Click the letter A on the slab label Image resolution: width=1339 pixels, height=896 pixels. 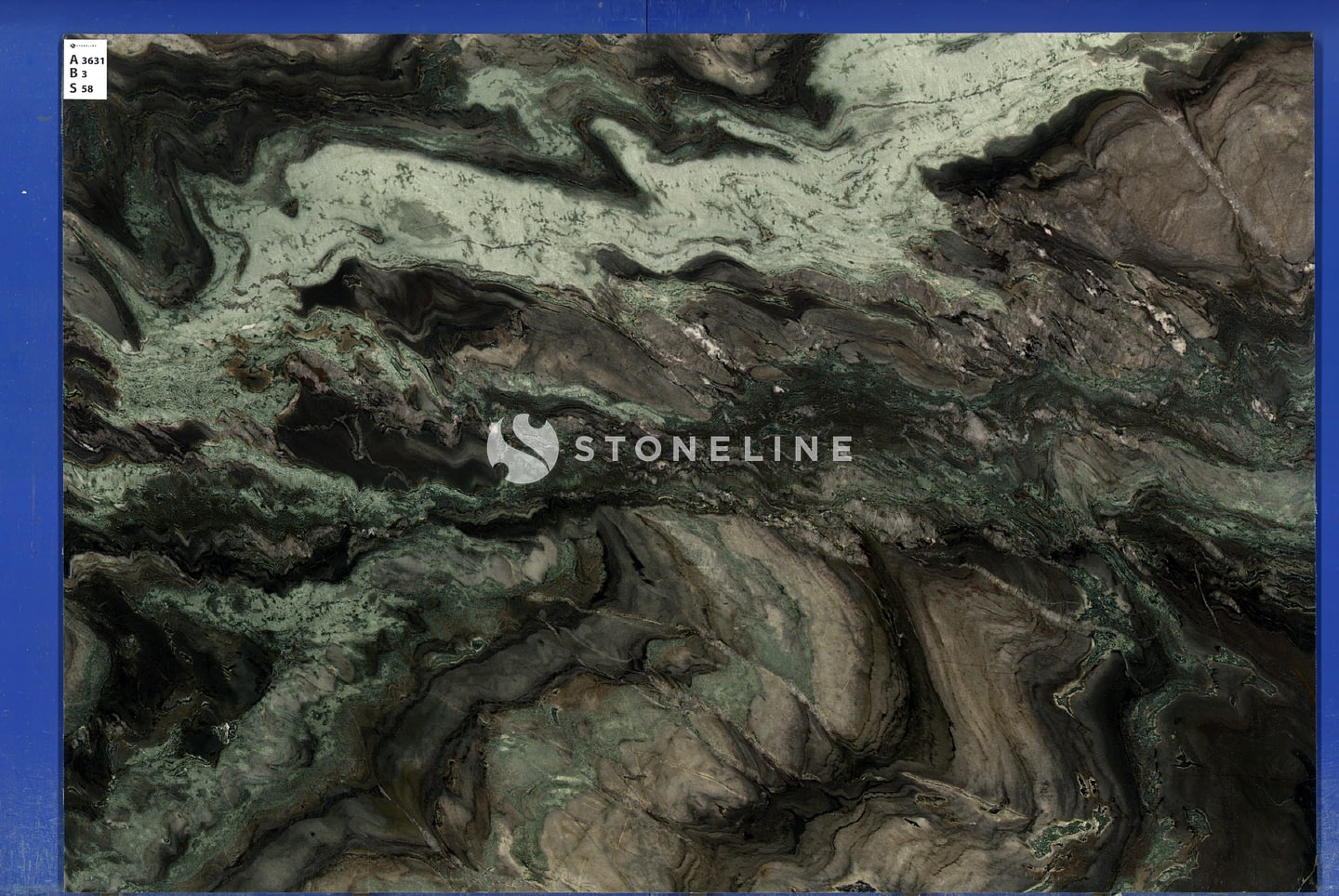tap(73, 59)
